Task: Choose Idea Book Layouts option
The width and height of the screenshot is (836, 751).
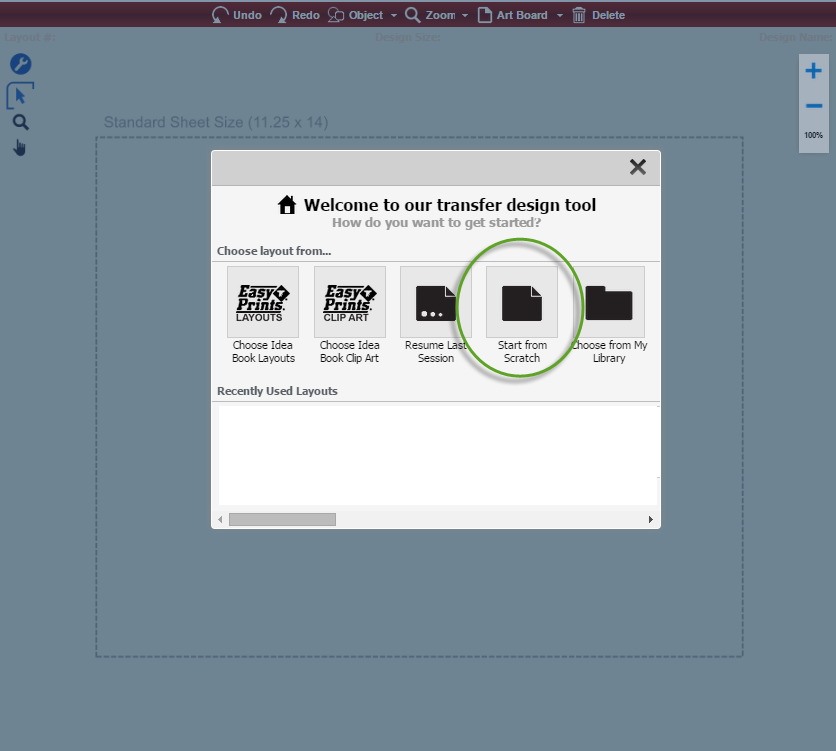Action: [262, 301]
